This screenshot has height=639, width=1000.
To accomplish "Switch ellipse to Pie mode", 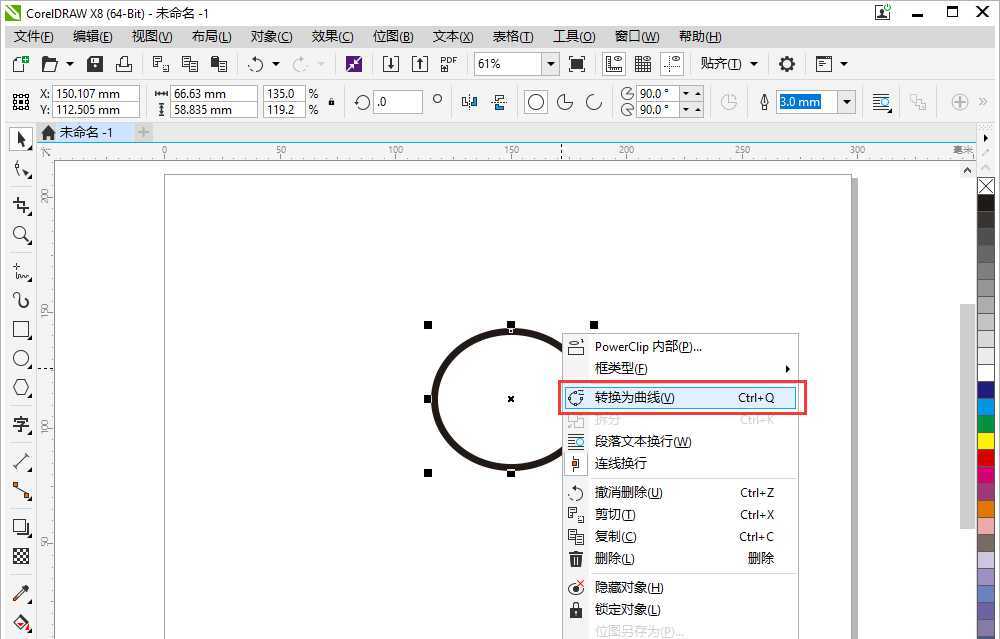I will click(566, 100).
